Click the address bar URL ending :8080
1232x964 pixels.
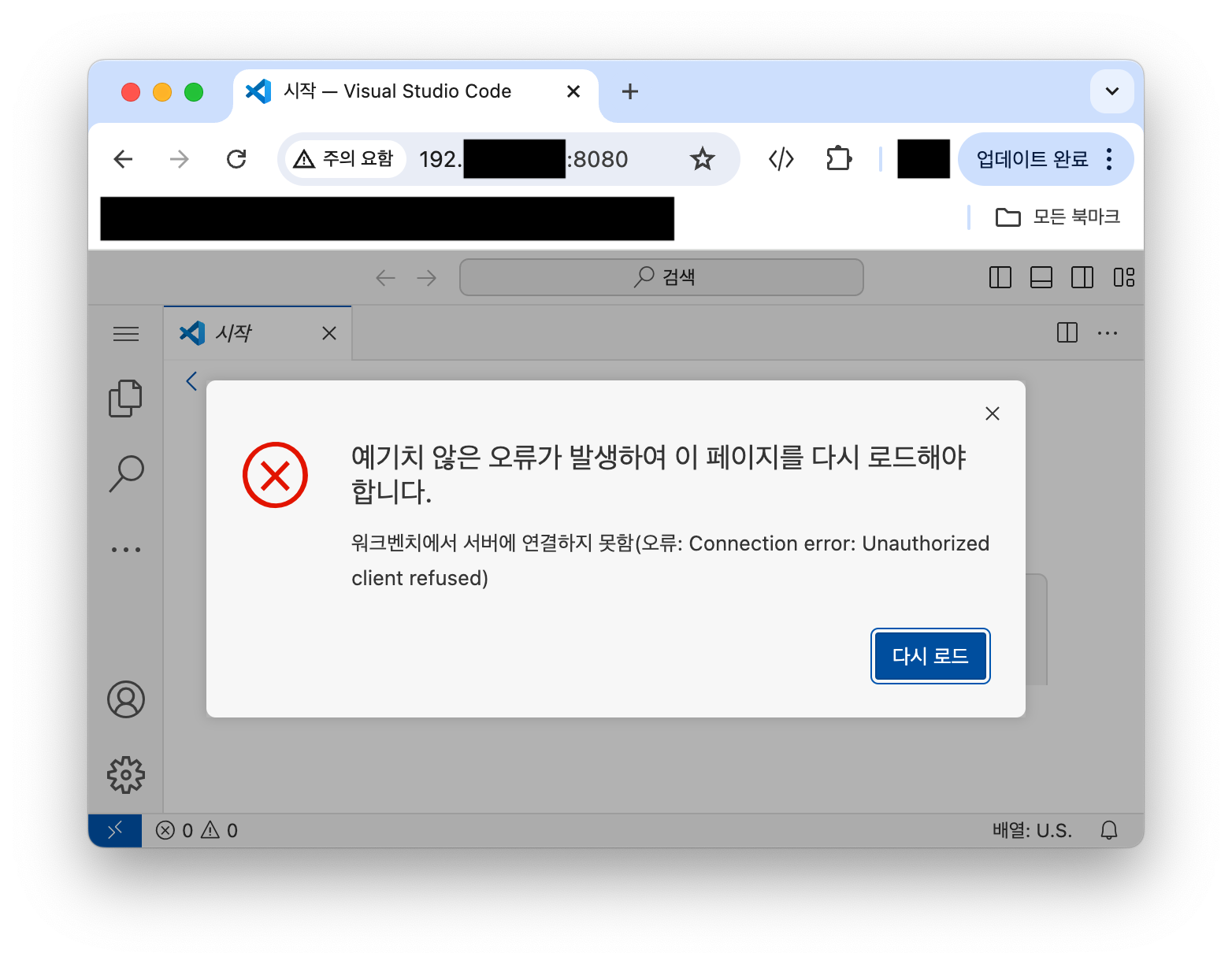524,159
